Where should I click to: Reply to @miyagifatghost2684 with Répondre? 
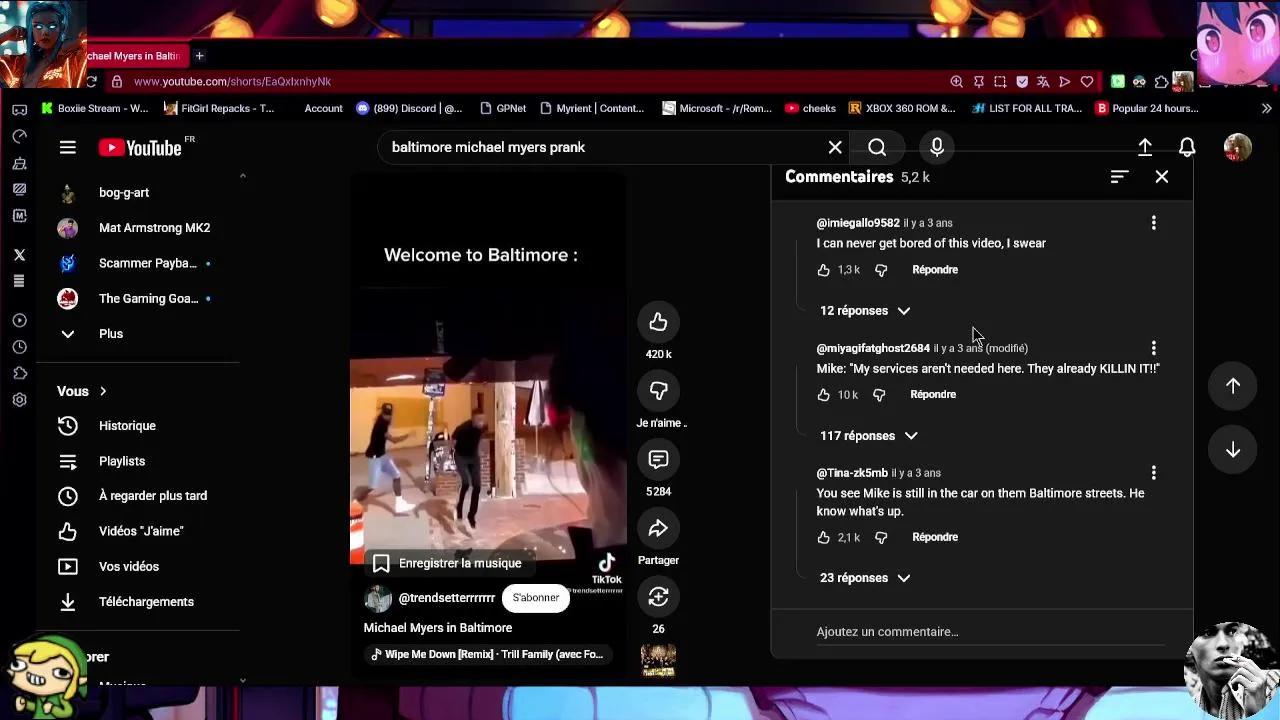click(933, 395)
